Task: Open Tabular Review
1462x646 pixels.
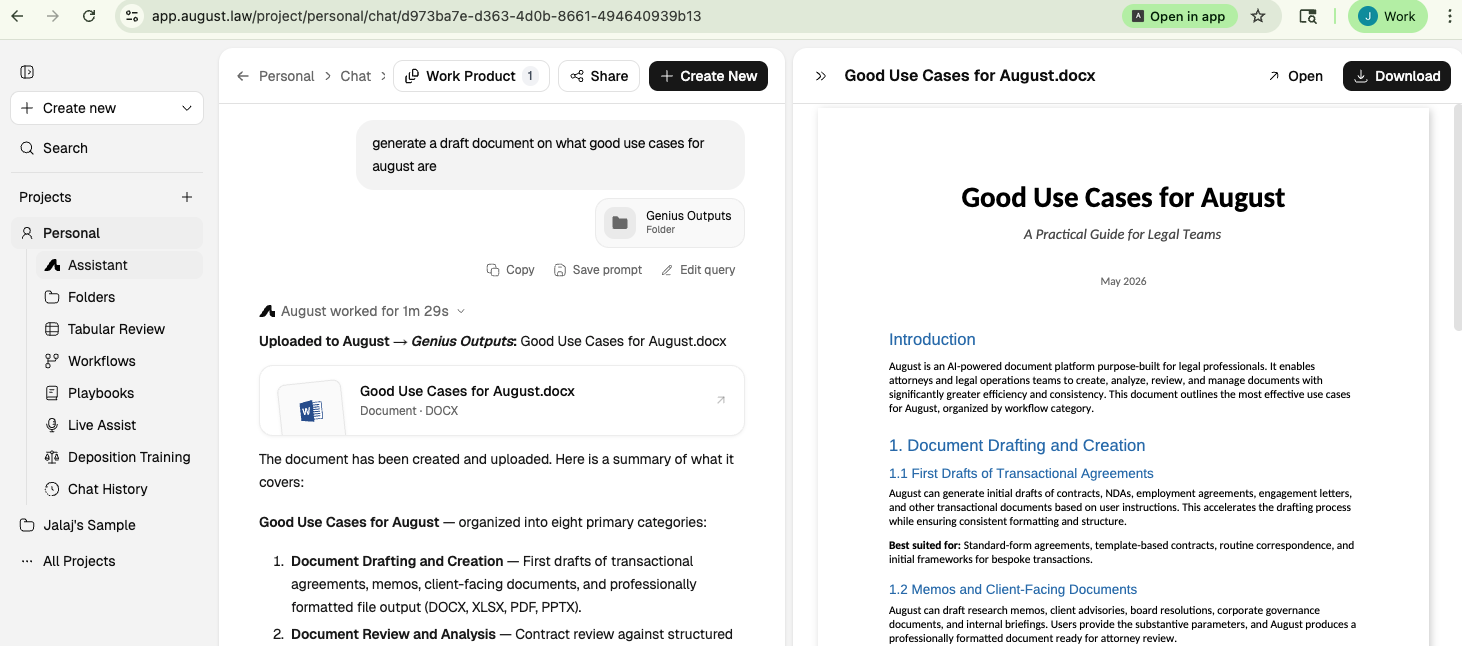Action: 119,329
